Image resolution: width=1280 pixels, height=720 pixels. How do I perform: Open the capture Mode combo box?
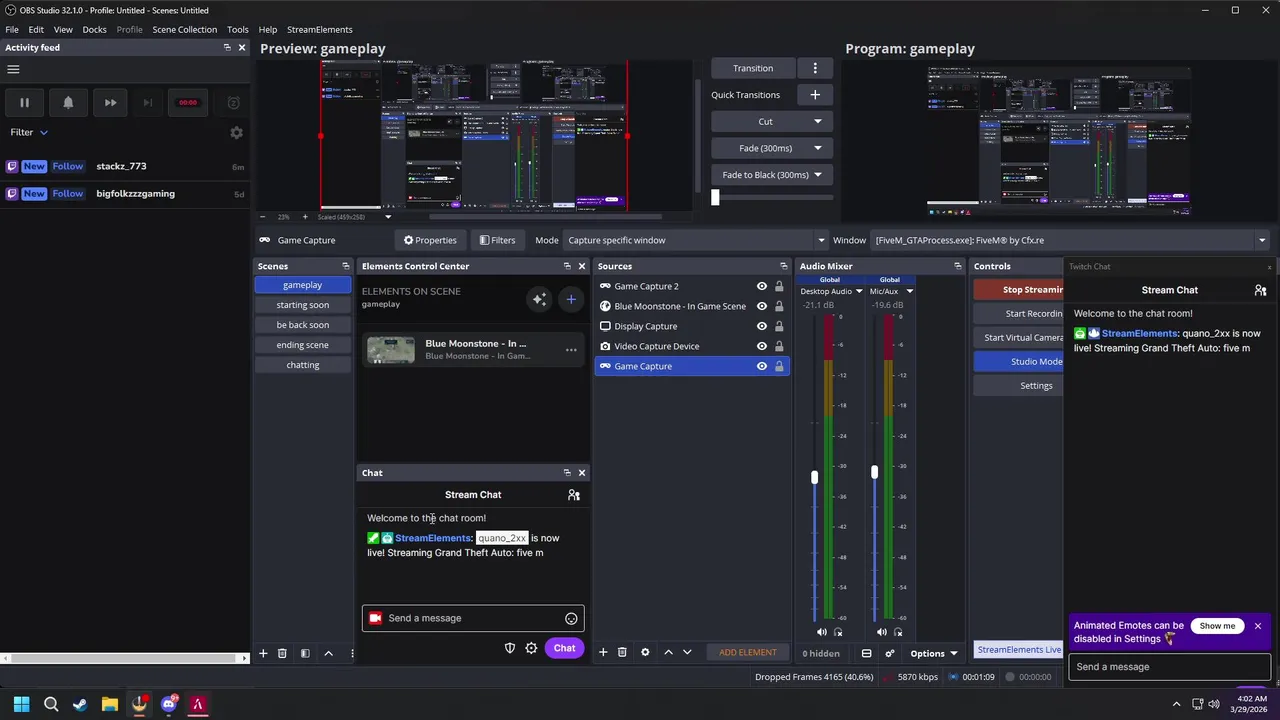click(x=696, y=240)
